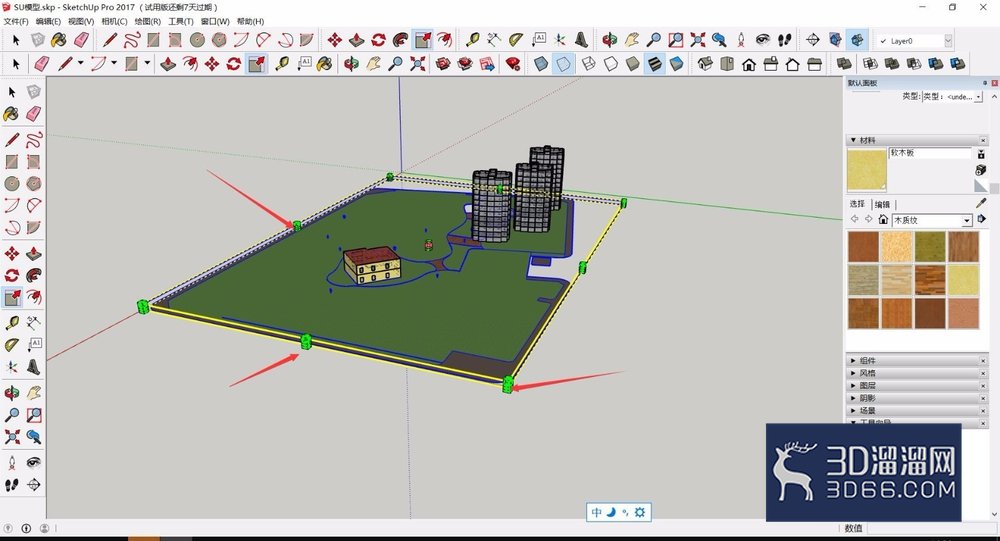Image resolution: width=1000 pixels, height=541 pixels.
Task: Set Monochrome face style
Action: (x=677, y=64)
